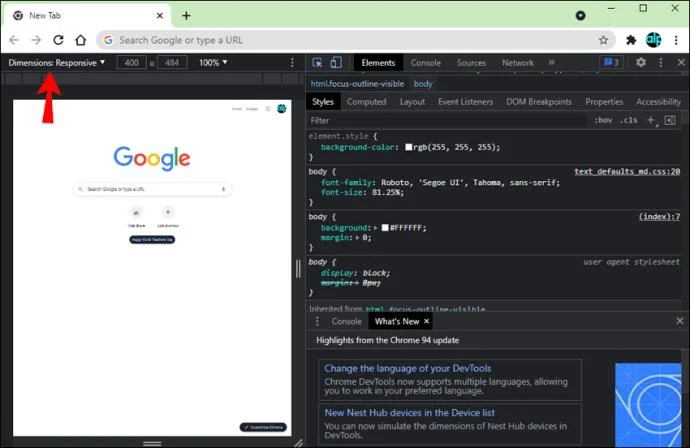The image size is (690, 448).
Task: Open DevTools settings gear
Action: [641, 62]
